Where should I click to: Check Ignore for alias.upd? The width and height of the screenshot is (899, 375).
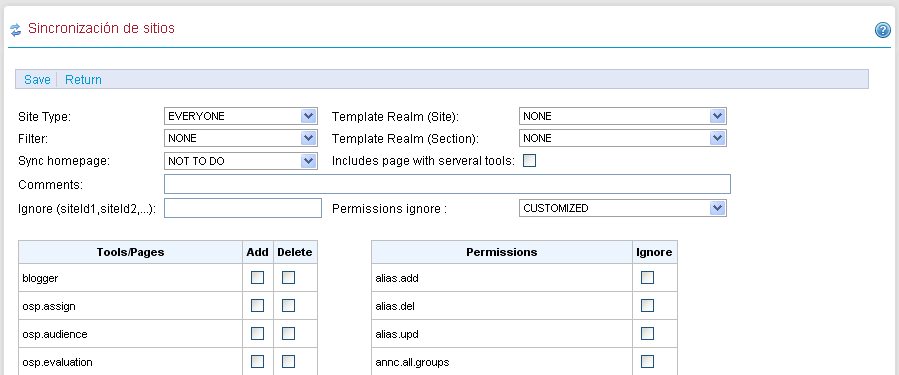coord(647,333)
